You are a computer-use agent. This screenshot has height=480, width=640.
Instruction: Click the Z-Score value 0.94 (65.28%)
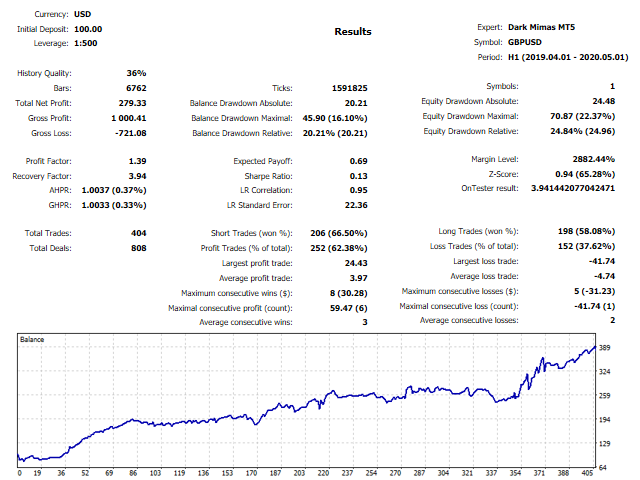583,175
